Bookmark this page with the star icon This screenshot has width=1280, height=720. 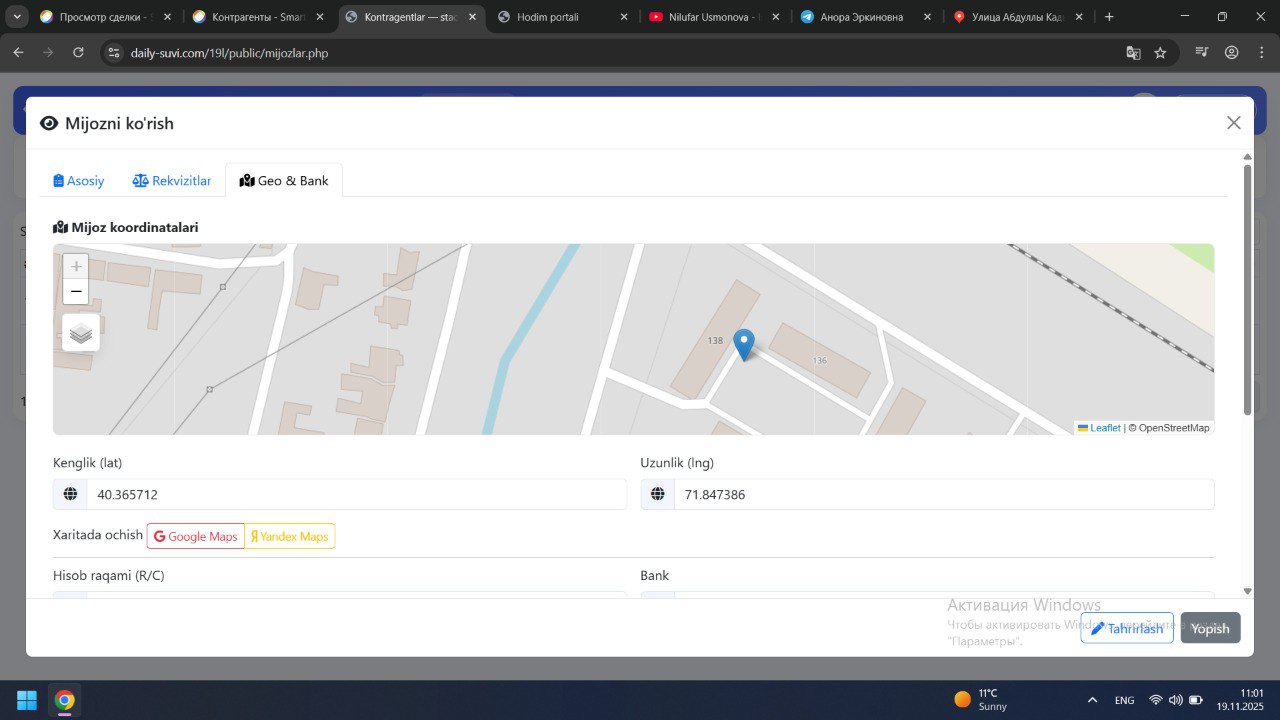[1160, 53]
